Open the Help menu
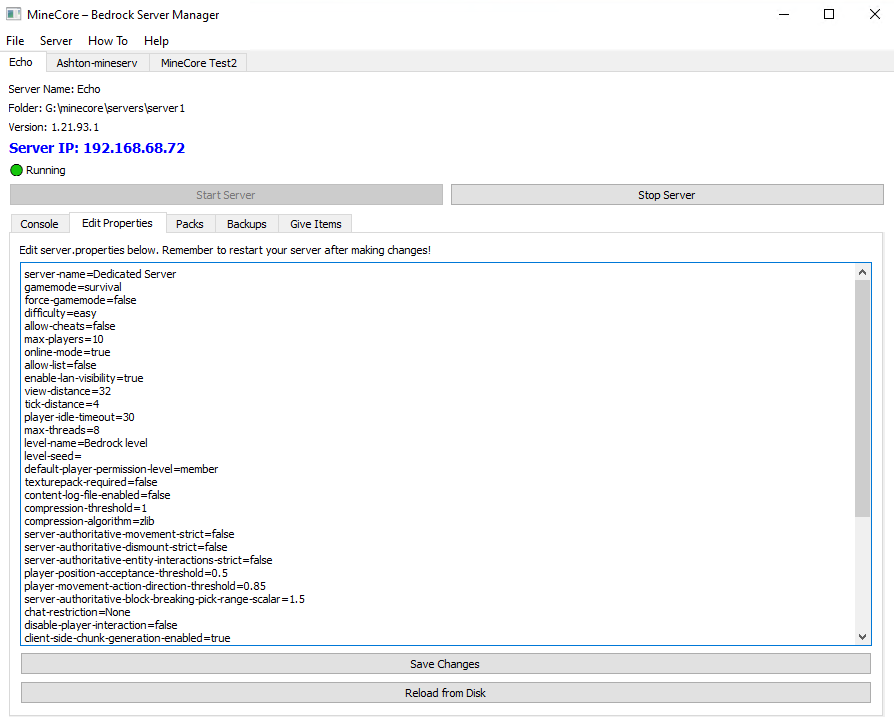This screenshot has height=723, width=894. click(x=156, y=41)
